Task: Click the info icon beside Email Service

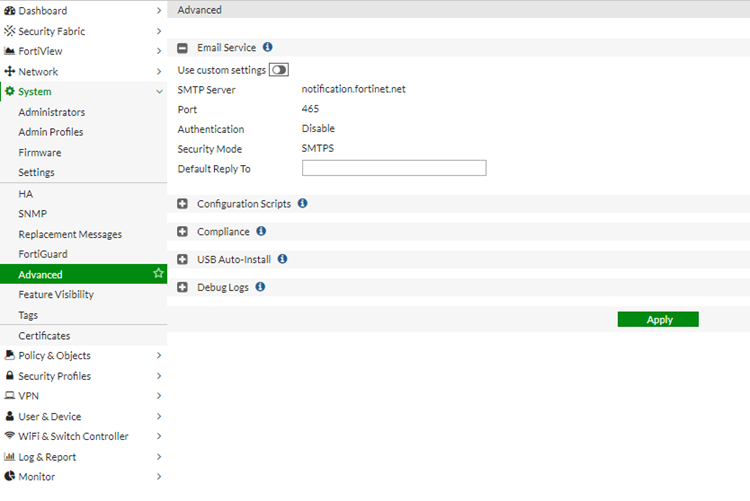Action: coord(268,47)
